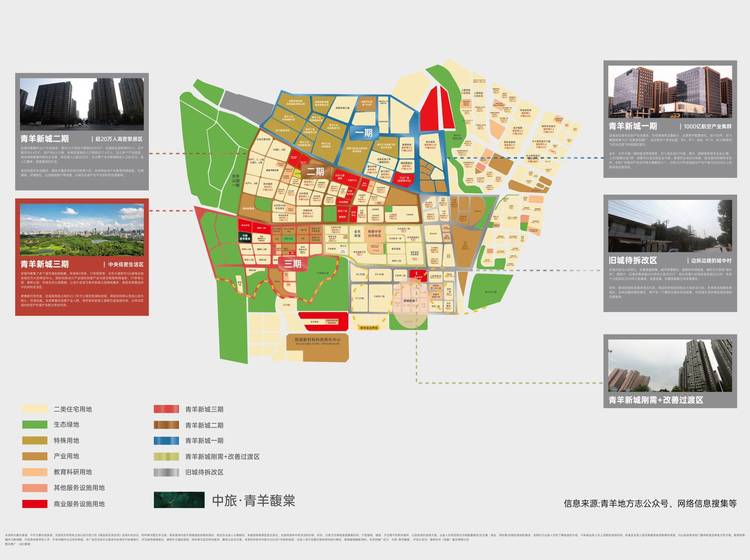750x560 pixels.
Task: Pick the 旧城待拆改区 gray legend swatch
Action: coord(166,472)
